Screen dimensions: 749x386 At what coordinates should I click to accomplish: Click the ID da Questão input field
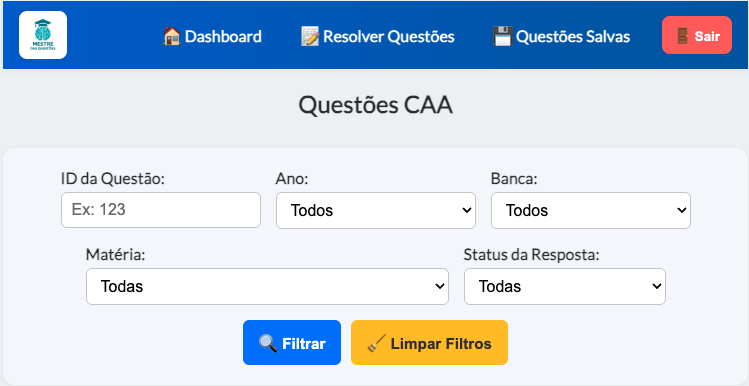[161, 210]
